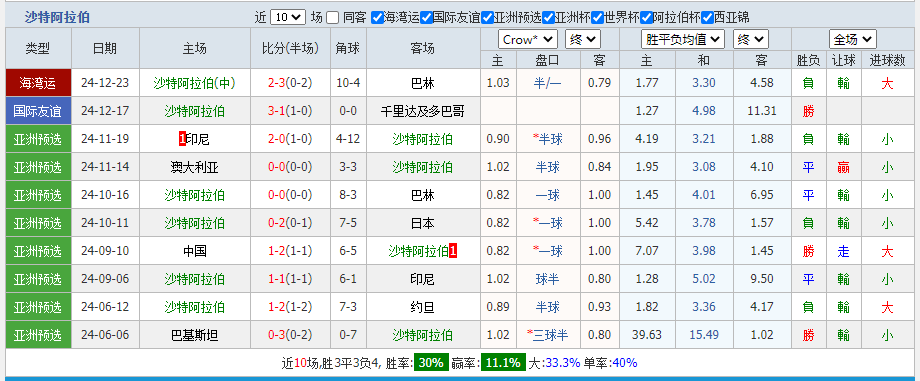Image resolution: width=920 pixels, height=381 pixels.
Task: Uncheck the 海湾运 competition filter
Action: (x=377, y=18)
